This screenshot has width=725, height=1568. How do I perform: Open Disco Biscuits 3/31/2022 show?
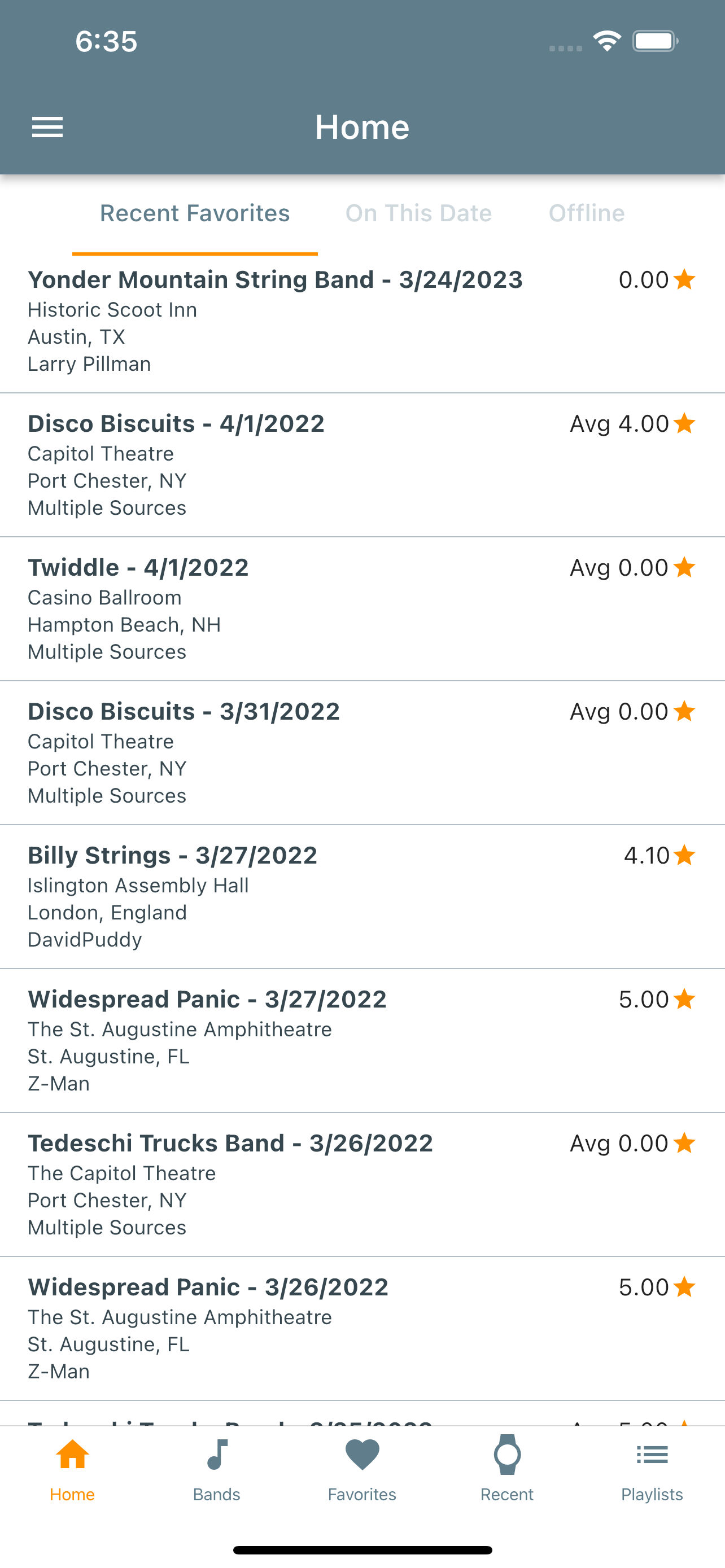(243, 753)
